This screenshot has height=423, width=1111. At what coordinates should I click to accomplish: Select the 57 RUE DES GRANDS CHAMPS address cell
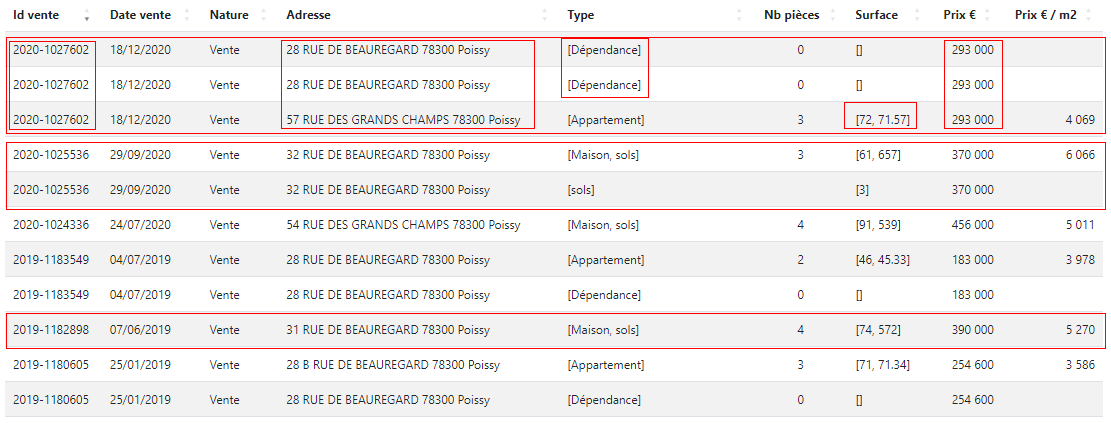[404, 120]
